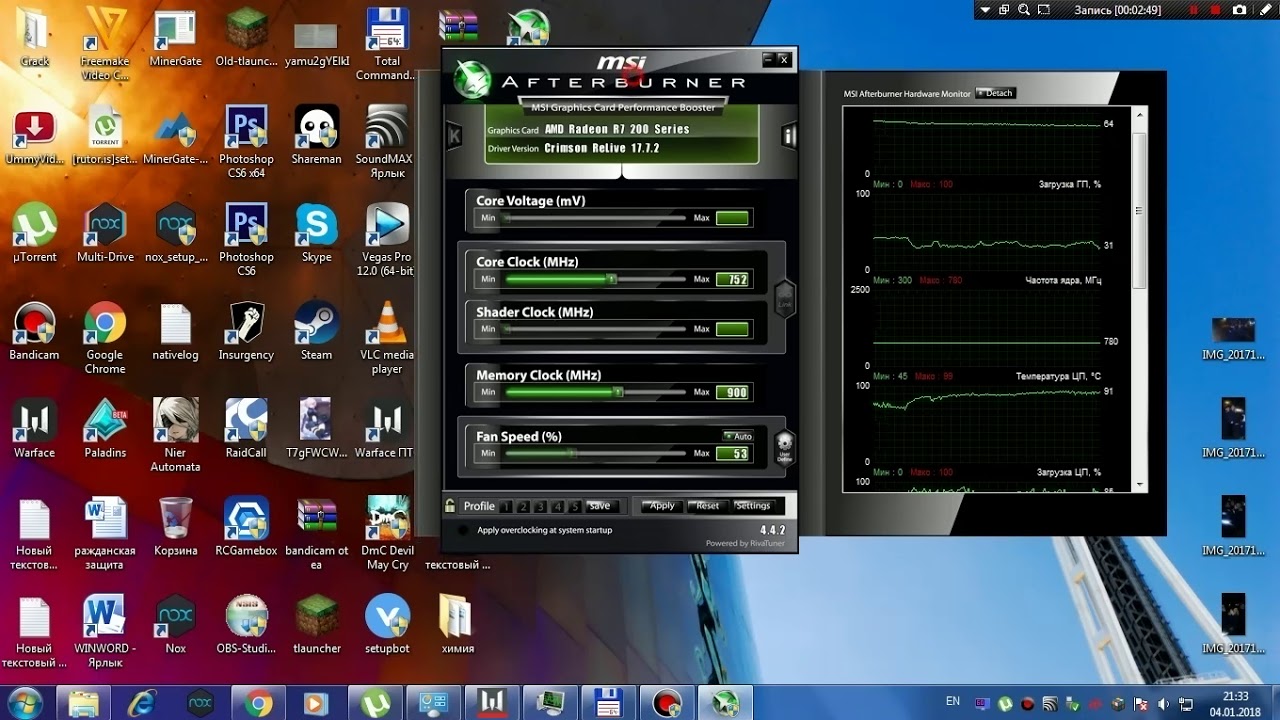Click the µTorrent taskbar icon
1280x720 pixels.
(x=376, y=703)
